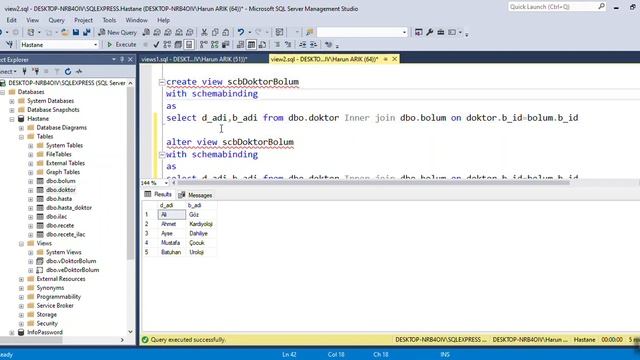Select the Programmability folder
640x360 pixels.
pyautogui.click(x=59, y=297)
